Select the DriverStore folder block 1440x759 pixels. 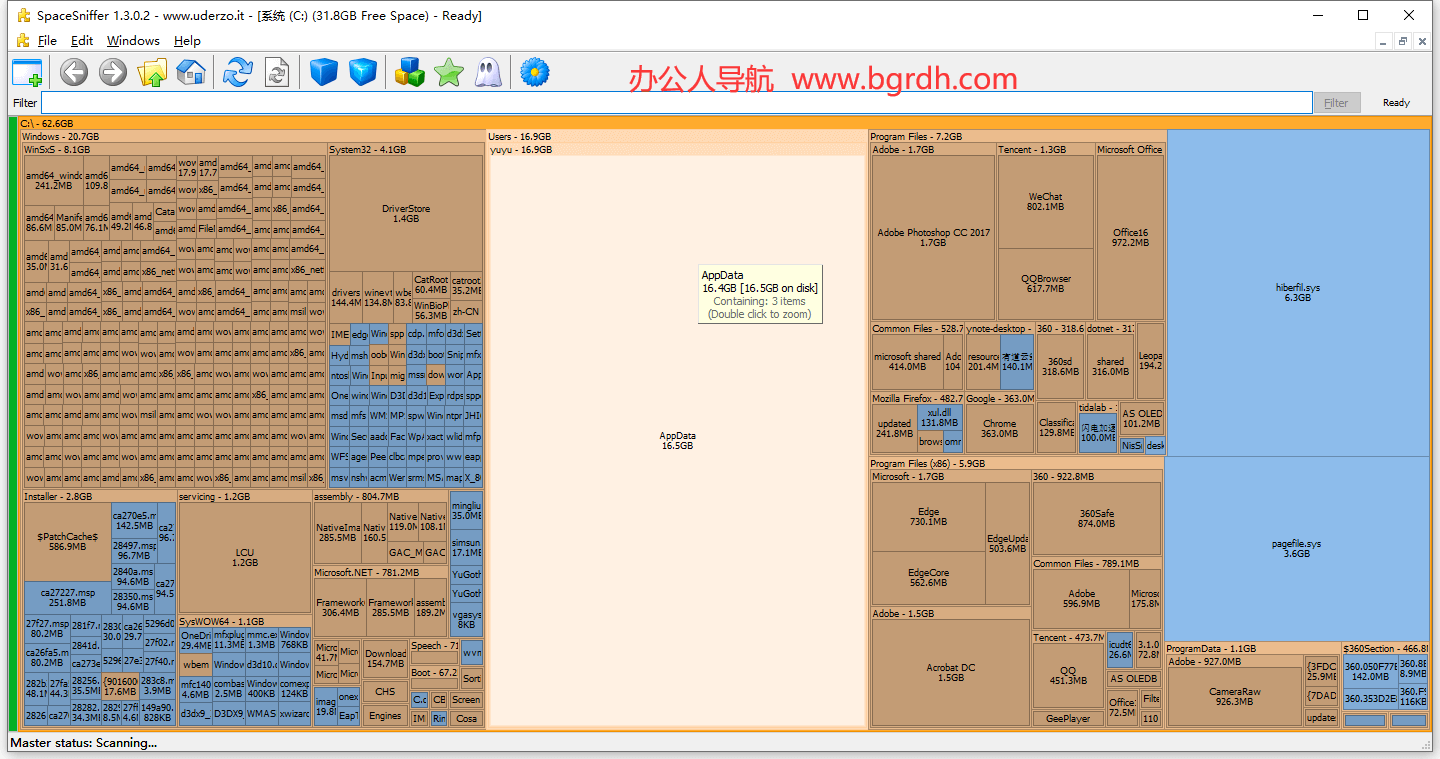pos(406,213)
